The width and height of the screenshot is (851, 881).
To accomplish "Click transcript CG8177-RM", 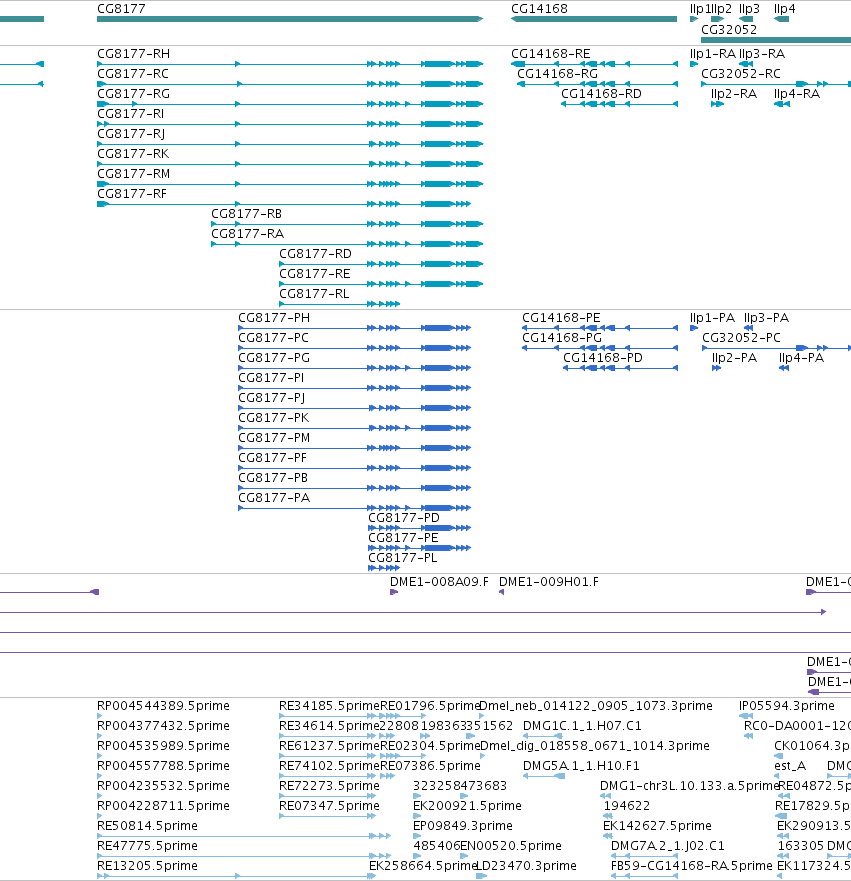I will 134,174.
